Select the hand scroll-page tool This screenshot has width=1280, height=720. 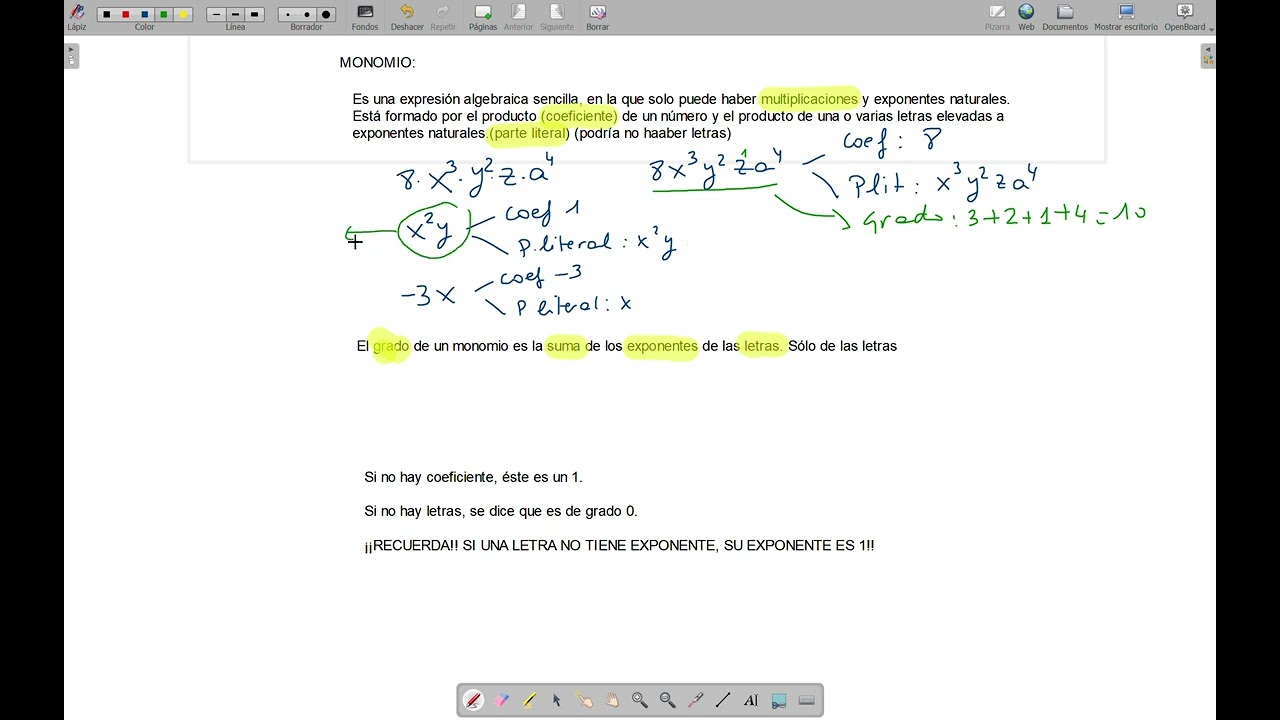point(612,701)
